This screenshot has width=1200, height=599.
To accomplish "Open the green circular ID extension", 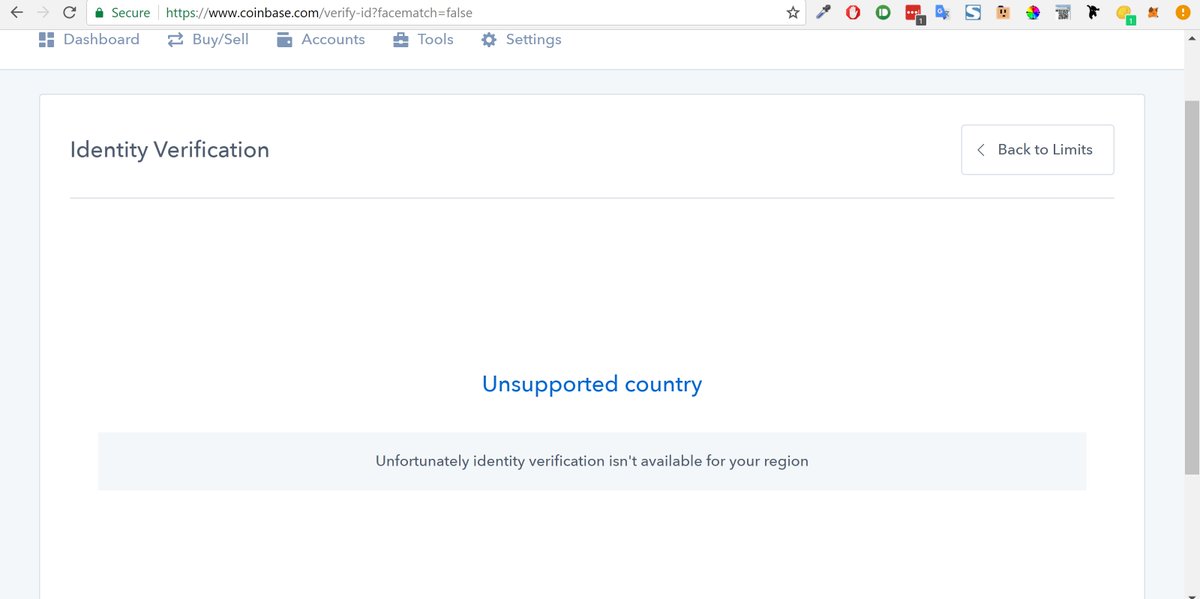I will pyautogui.click(x=883, y=13).
